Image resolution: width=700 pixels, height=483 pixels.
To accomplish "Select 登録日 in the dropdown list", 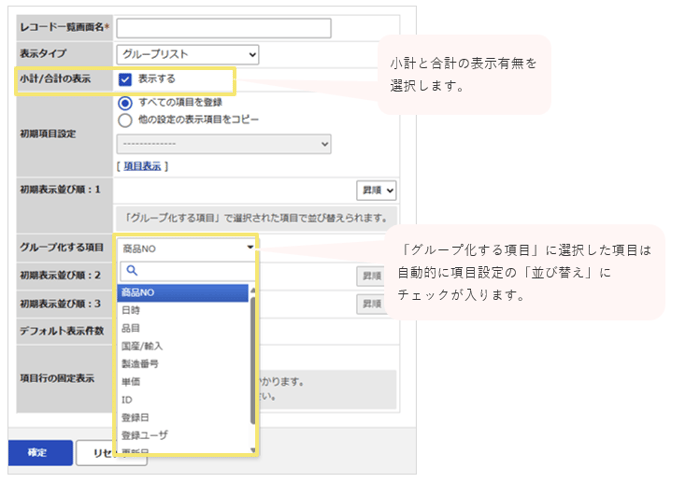I will [183, 417].
